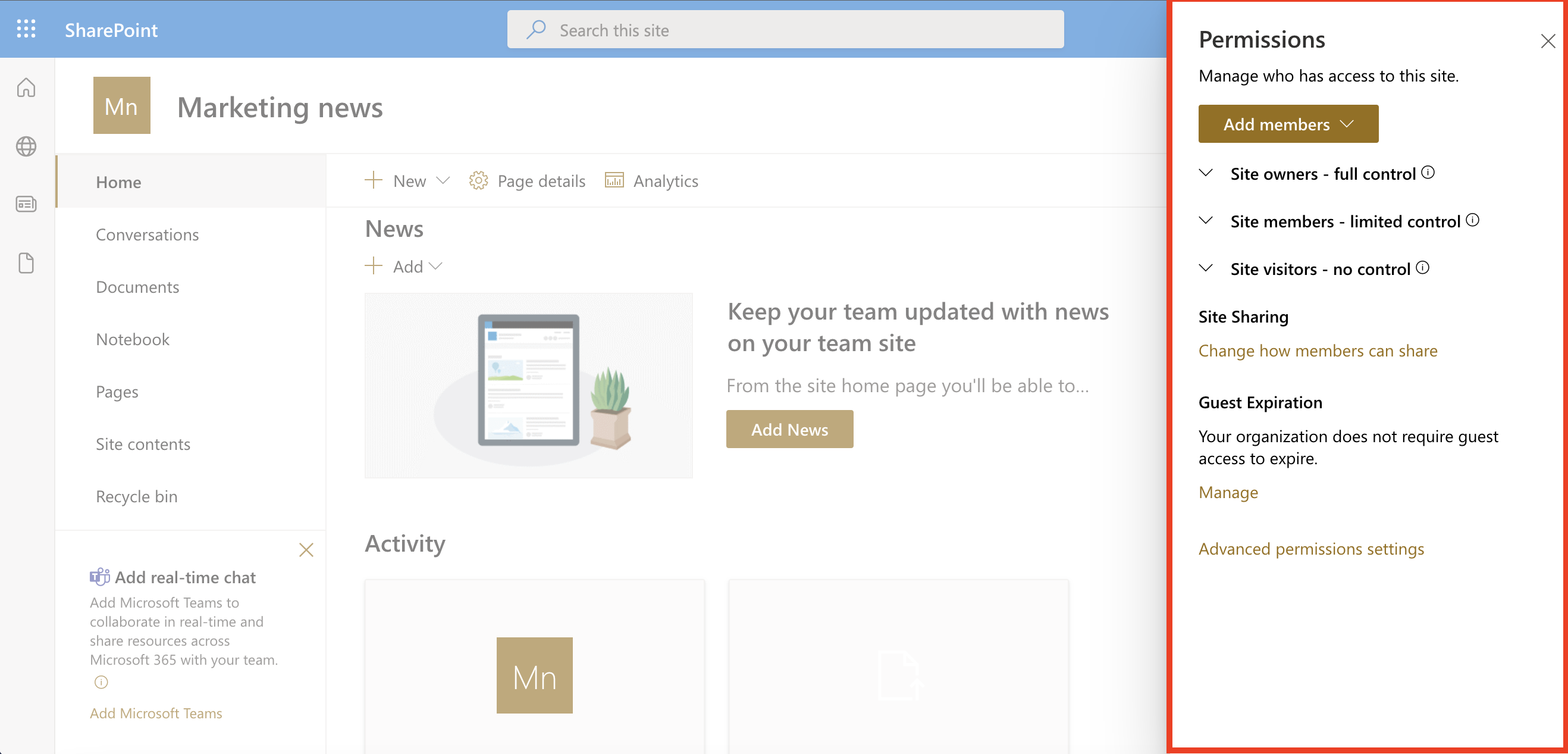Select the Conversations menu item

(x=147, y=234)
